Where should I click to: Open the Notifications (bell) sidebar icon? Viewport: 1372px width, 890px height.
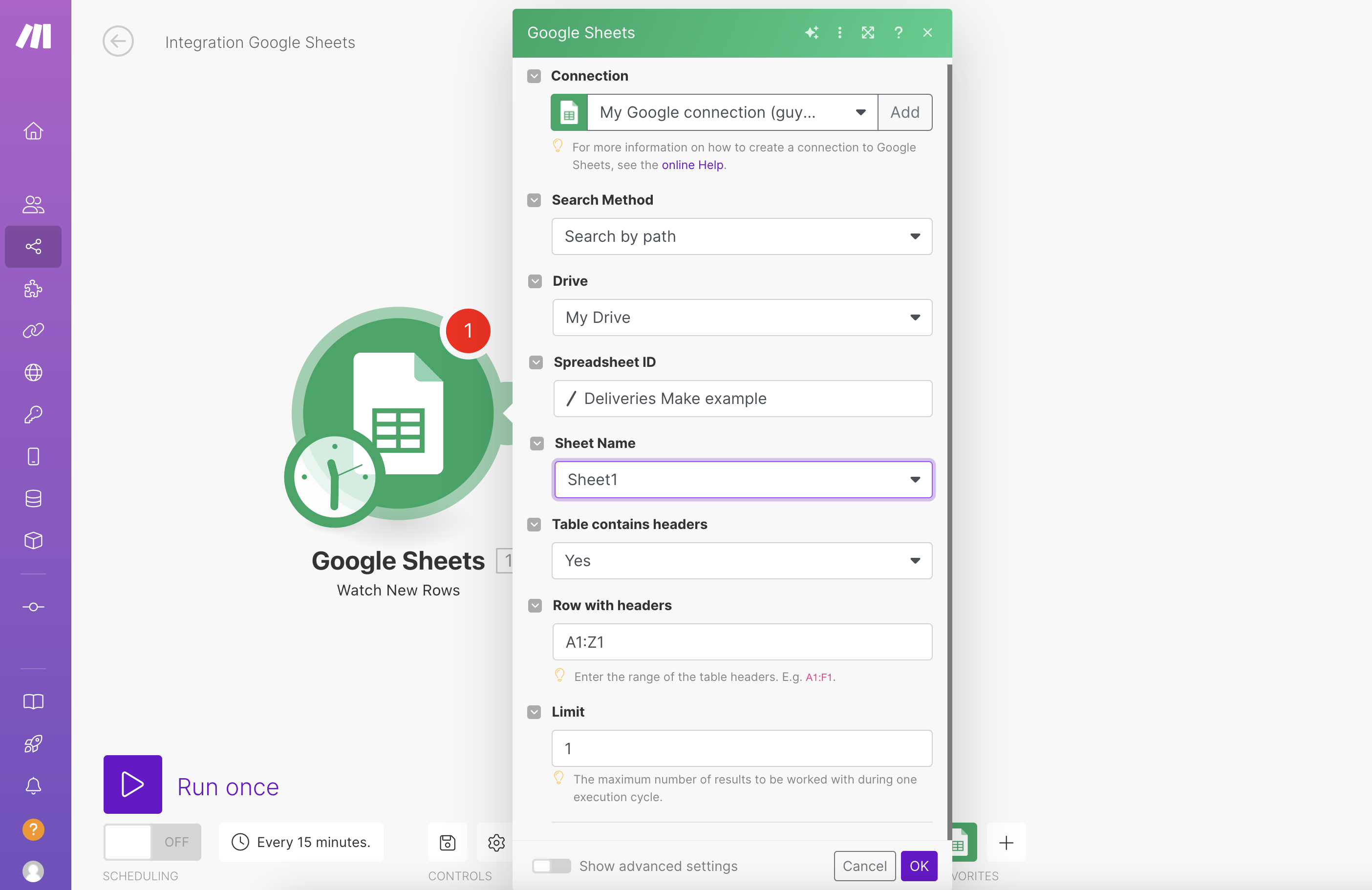point(33,785)
